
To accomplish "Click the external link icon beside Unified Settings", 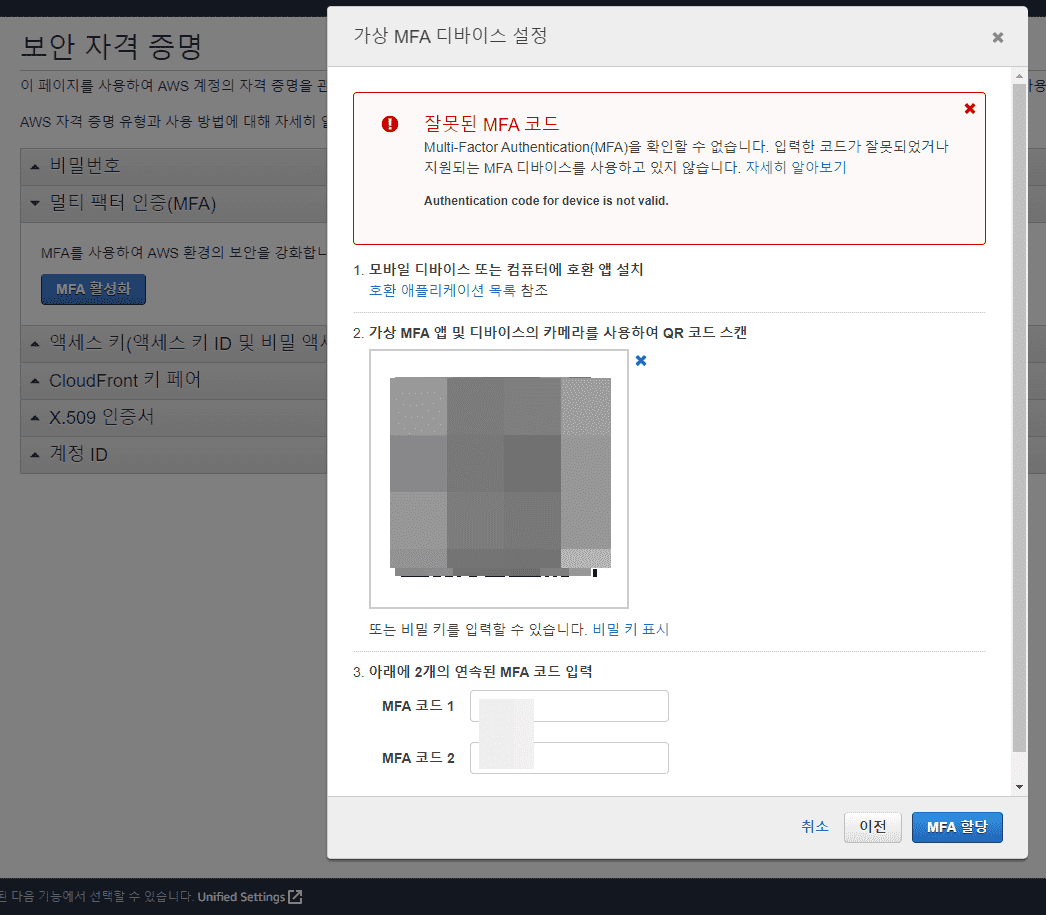I will [295, 897].
